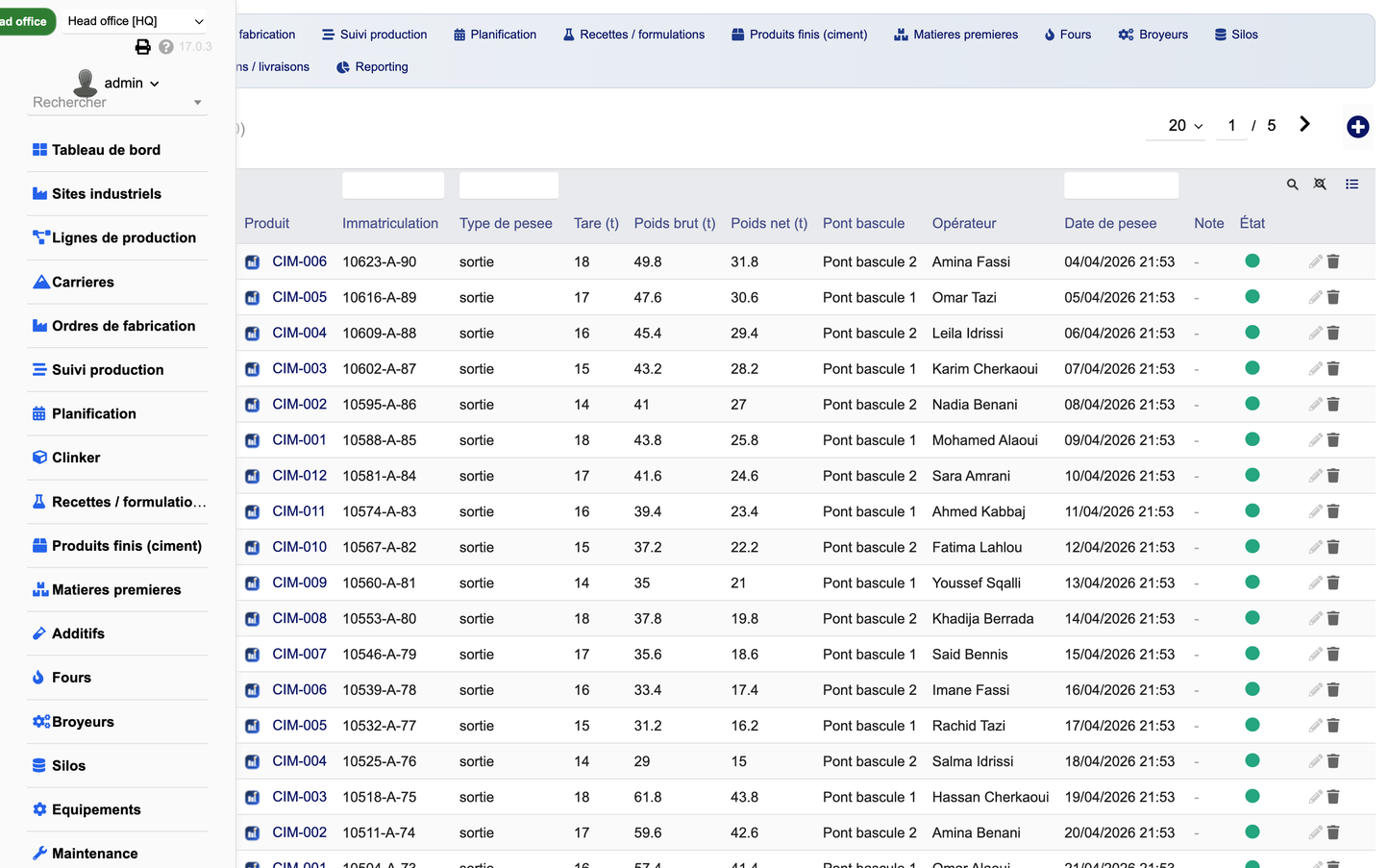Screen dimensions: 1389x868
Task: Click the green status dot for 10553-A-80
Action: (x=1252, y=618)
